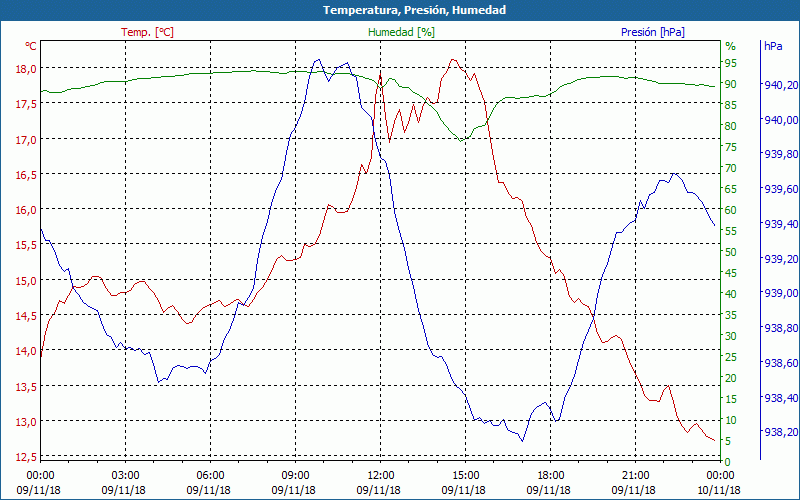Click humidity axis value '50'
800x500 pixels.
tap(731, 252)
